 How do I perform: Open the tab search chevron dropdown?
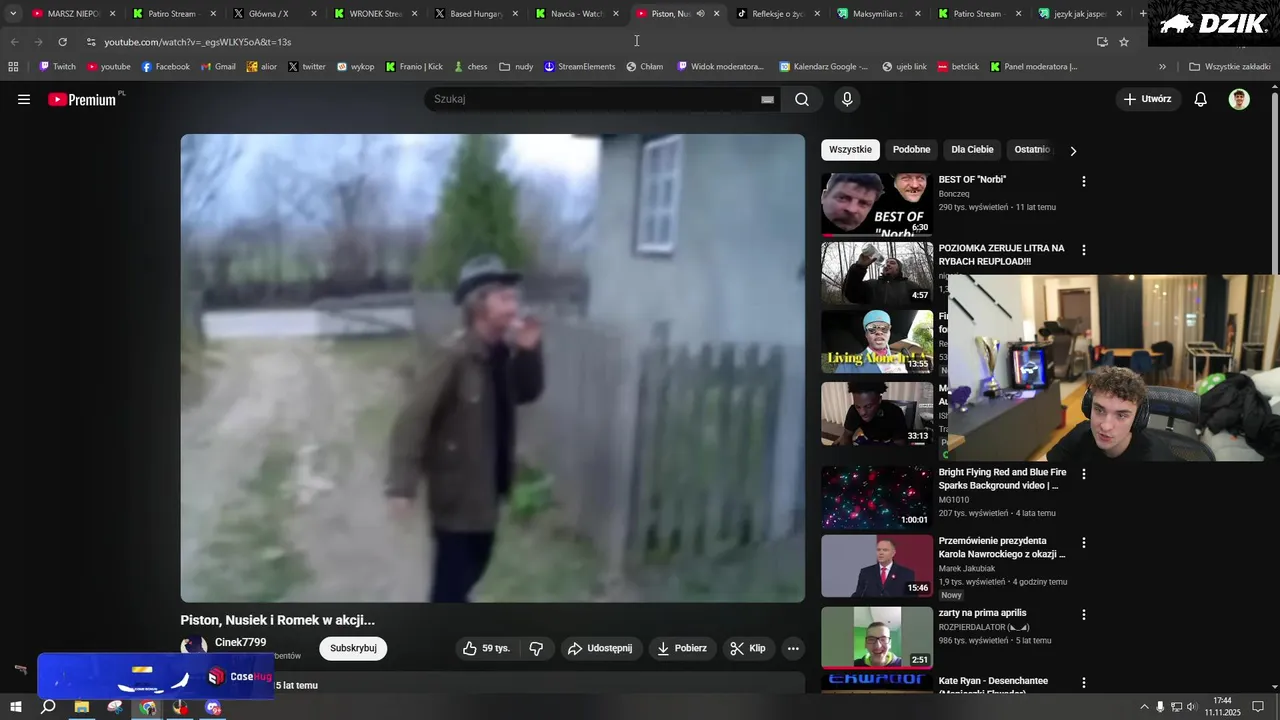point(13,14)
